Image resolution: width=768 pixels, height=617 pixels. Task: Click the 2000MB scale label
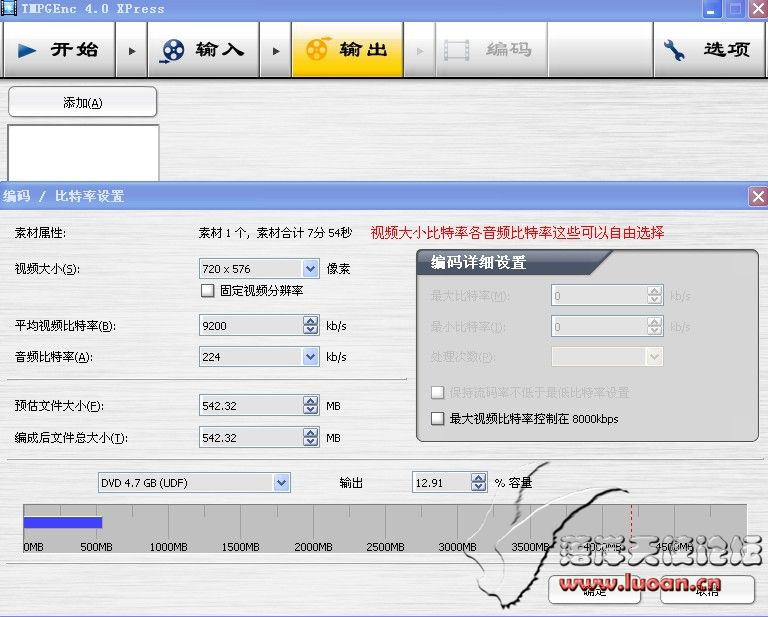pos(313,546)
